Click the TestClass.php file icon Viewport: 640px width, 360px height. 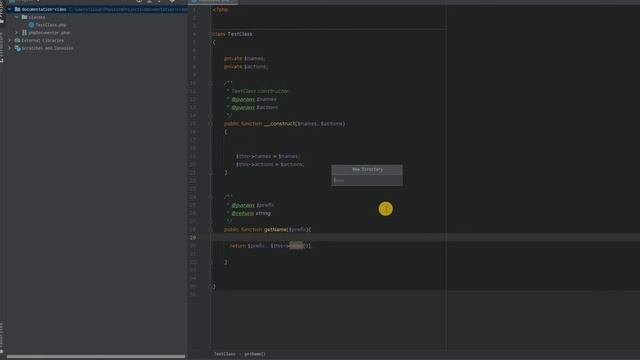(x=31, y=25)
